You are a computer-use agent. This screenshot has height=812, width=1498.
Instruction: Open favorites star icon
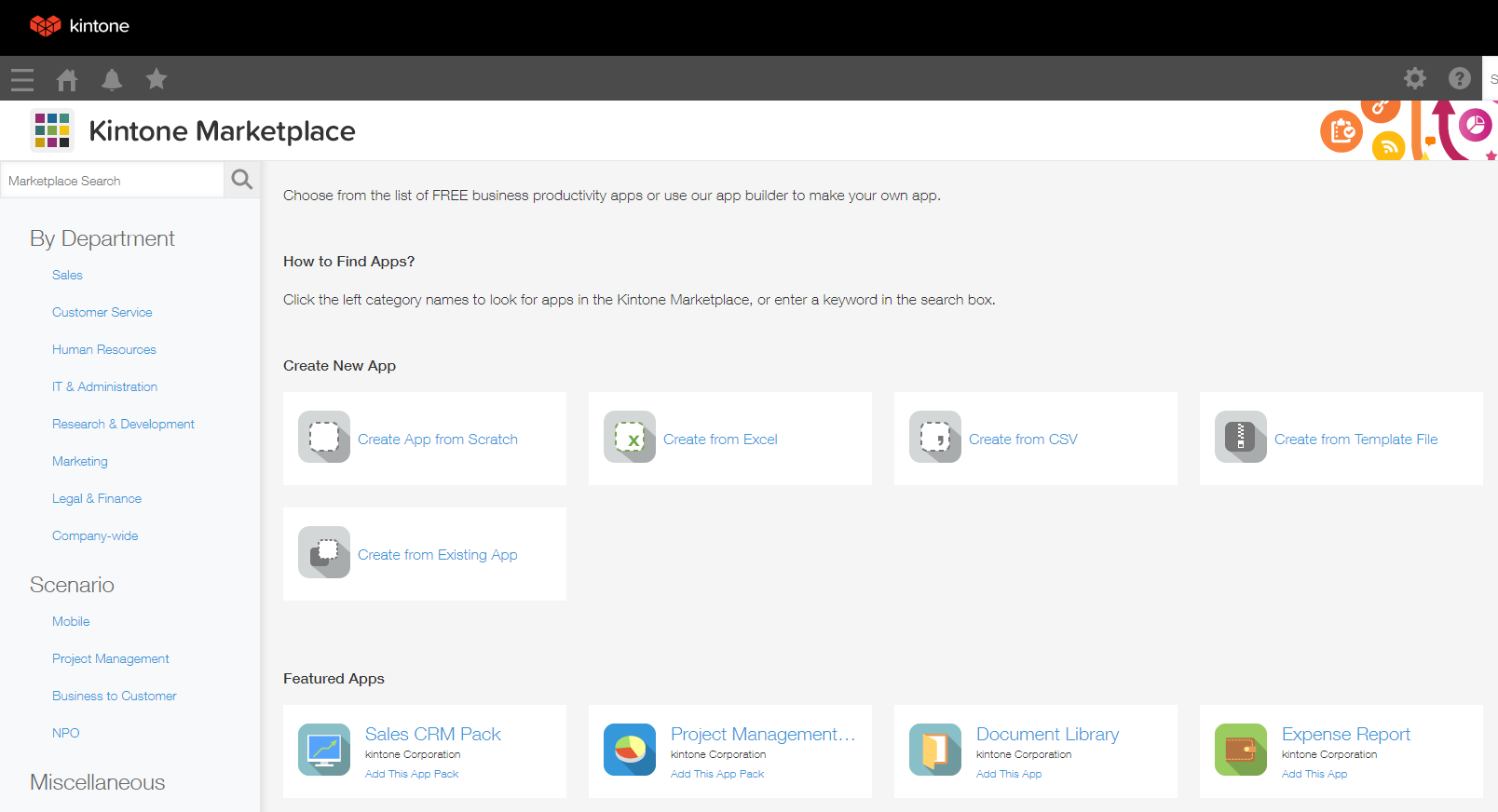click(157, 79)
